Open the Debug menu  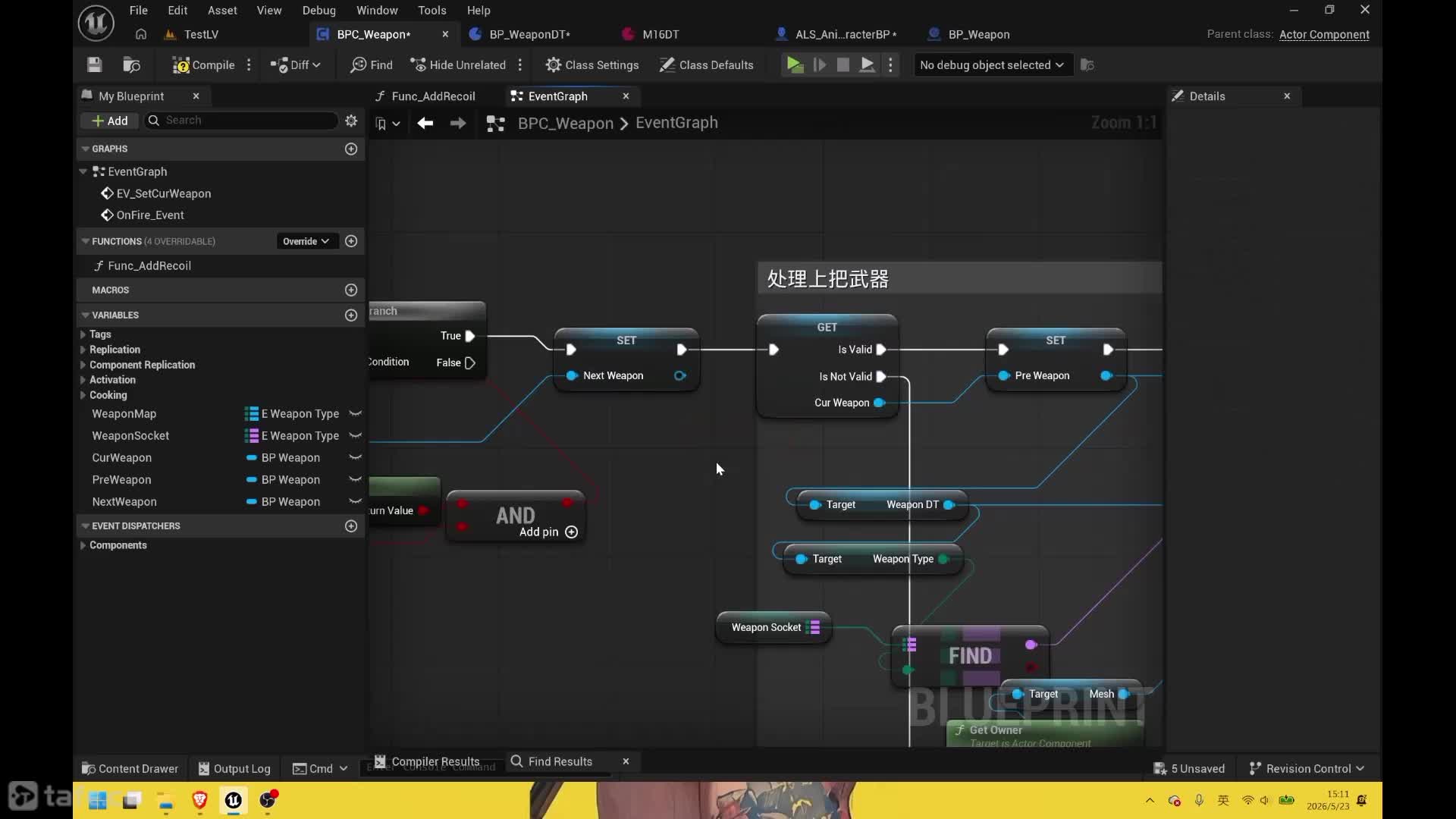tap(319, 11)
